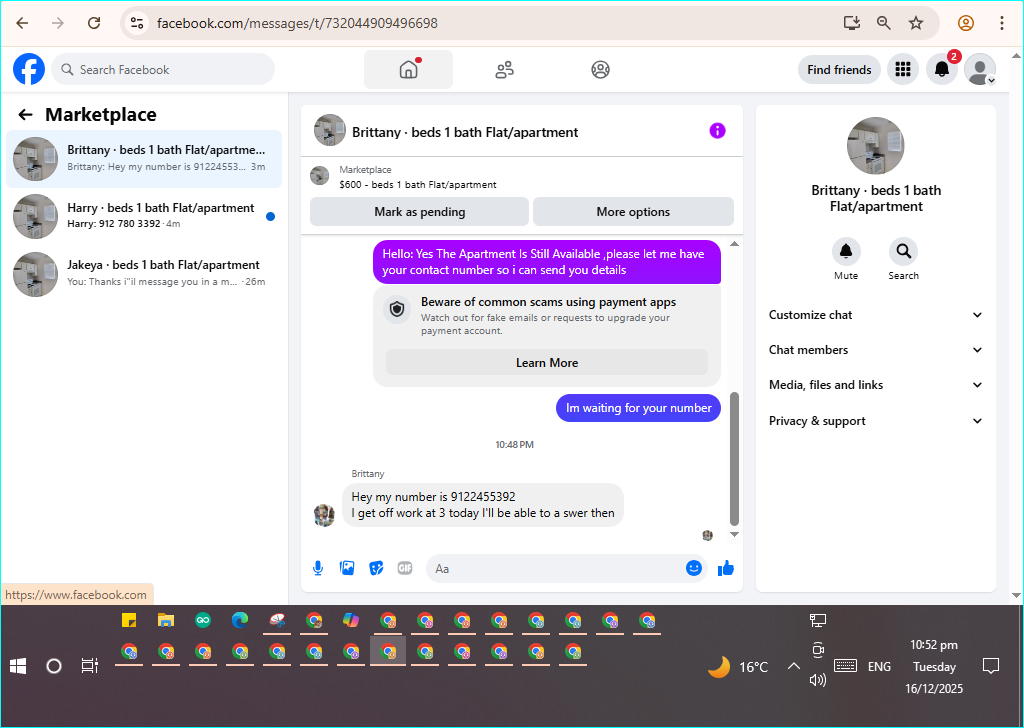
Task: Click chat scroll up arrow
Action: (734, 244)
